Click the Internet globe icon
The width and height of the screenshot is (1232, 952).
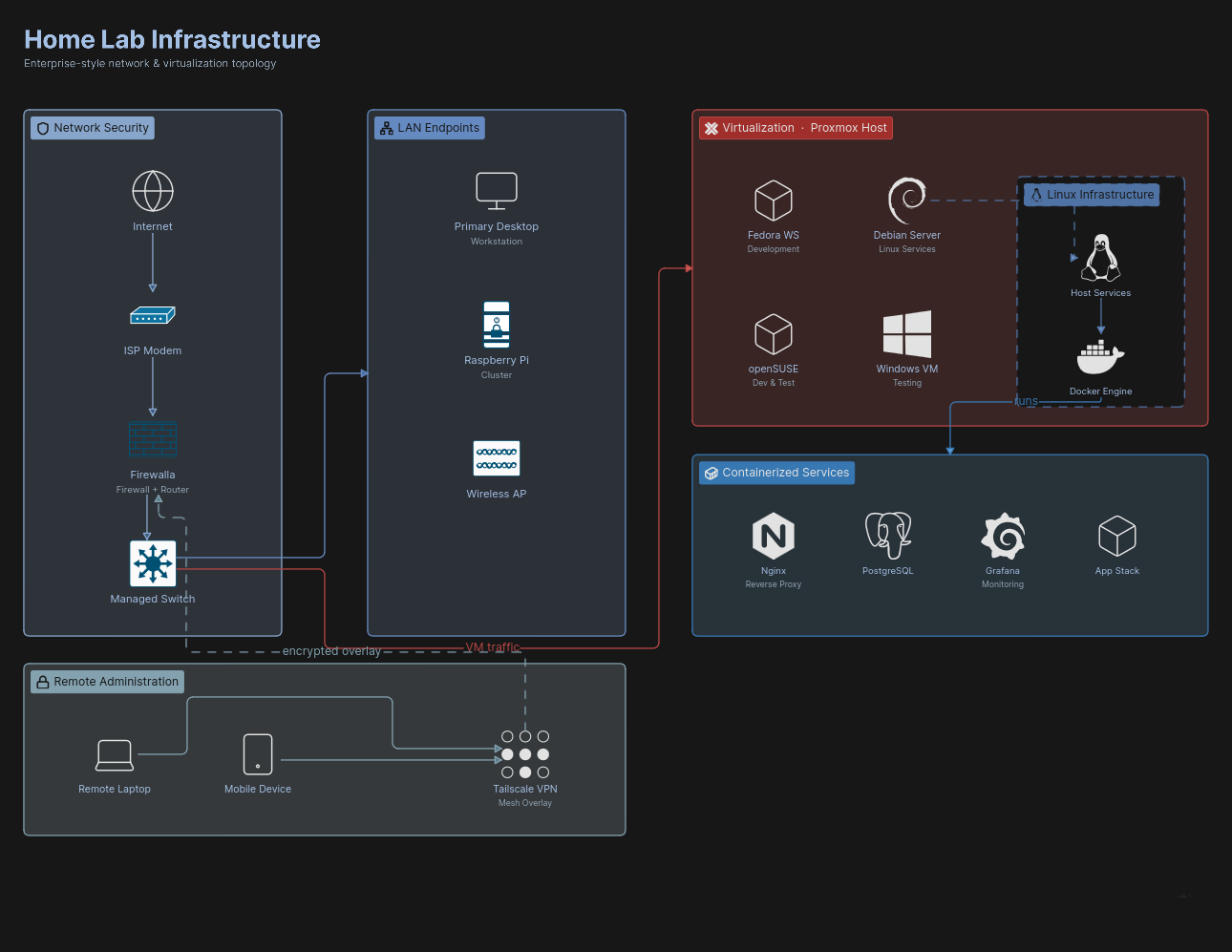pyautogui.click(x=153, y=191)
